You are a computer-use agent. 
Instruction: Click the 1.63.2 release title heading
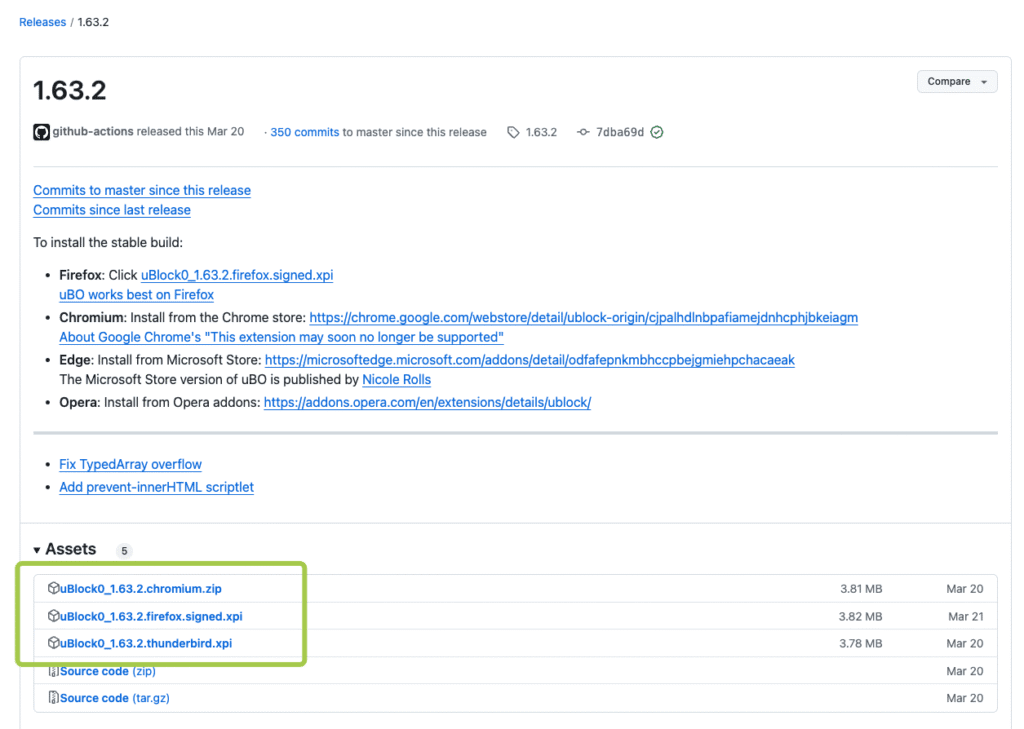[x=70, y=90]
